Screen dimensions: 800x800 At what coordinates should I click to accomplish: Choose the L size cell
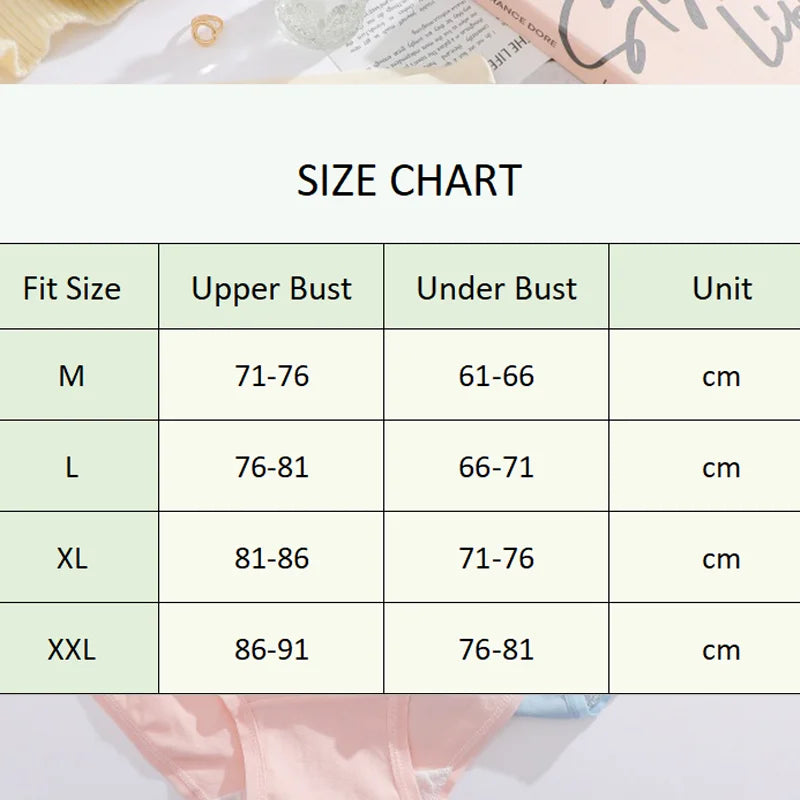pyautogui.click(x=72, y=467)
